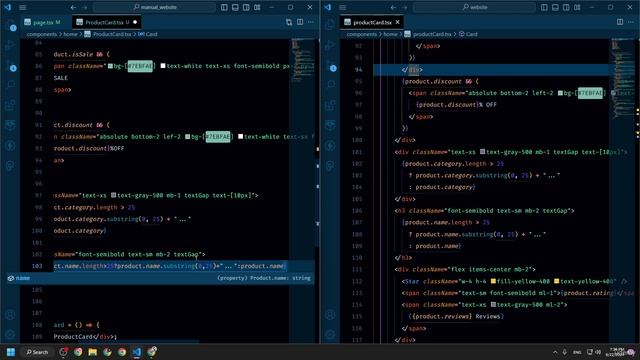Split the editor in website window
Image resolution: width=640 pixels, height=360 pixels.
(x=620, y=22)
